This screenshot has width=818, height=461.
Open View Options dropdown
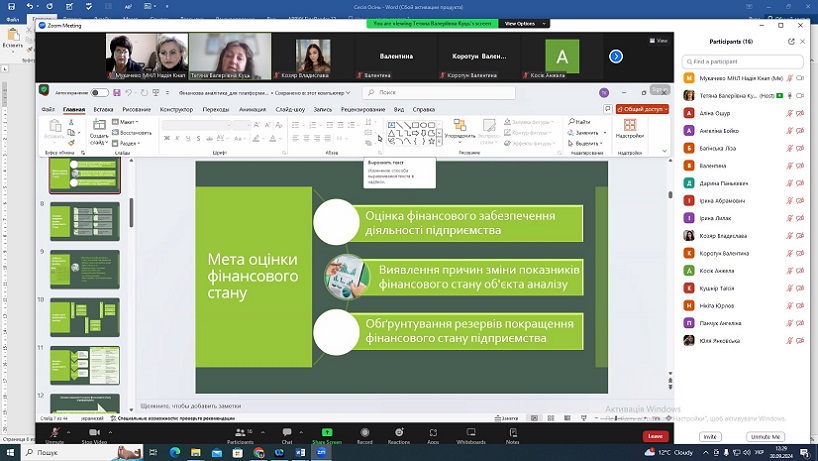(524, 23)
